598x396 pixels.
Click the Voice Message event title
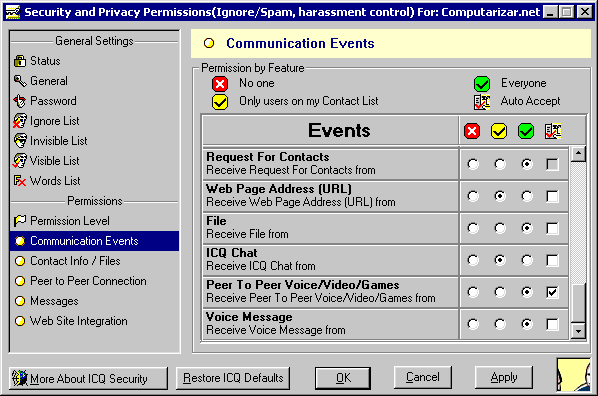pos(249,317)
